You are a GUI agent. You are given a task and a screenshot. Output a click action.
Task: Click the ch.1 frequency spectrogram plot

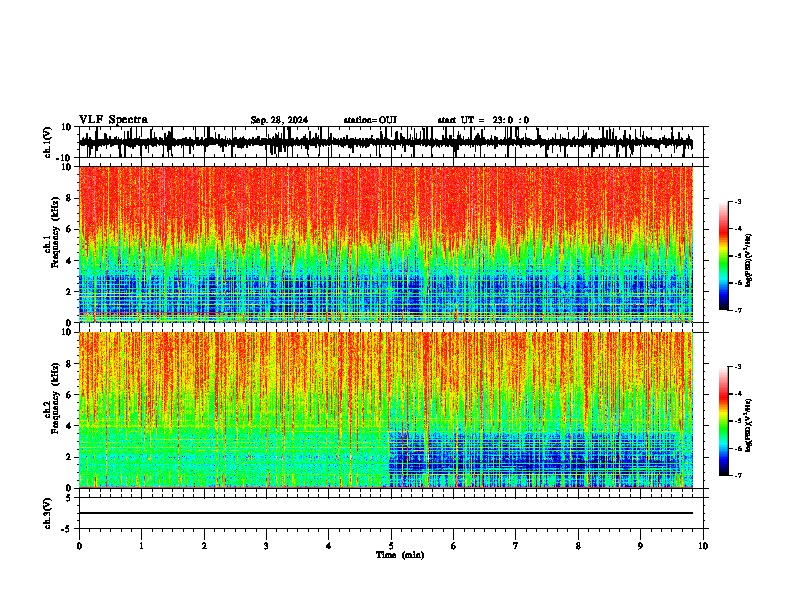pos(386,244)
